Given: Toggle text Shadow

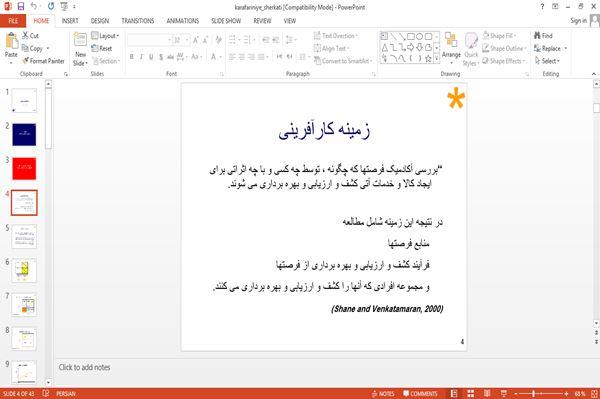Looking at the screenshot, I should (161, 57).
